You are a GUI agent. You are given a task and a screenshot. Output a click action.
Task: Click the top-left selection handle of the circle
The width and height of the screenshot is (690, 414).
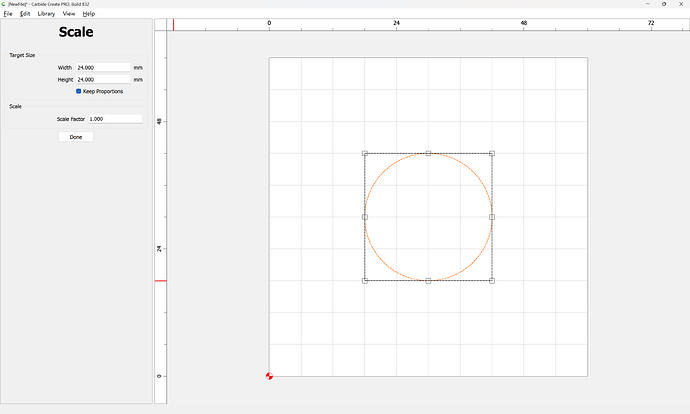click(365, 153)
